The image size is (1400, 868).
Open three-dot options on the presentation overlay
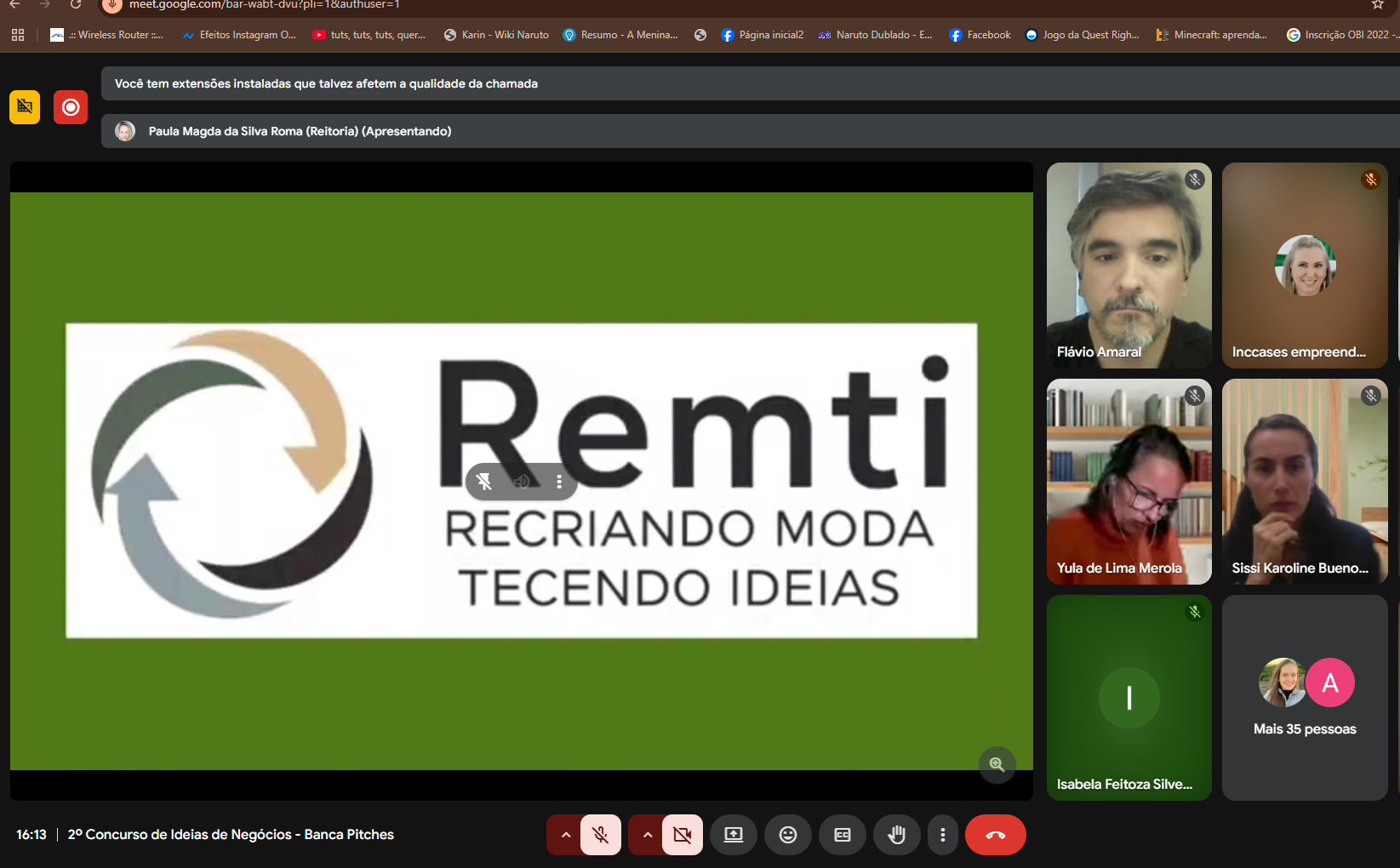coord(559,482)
